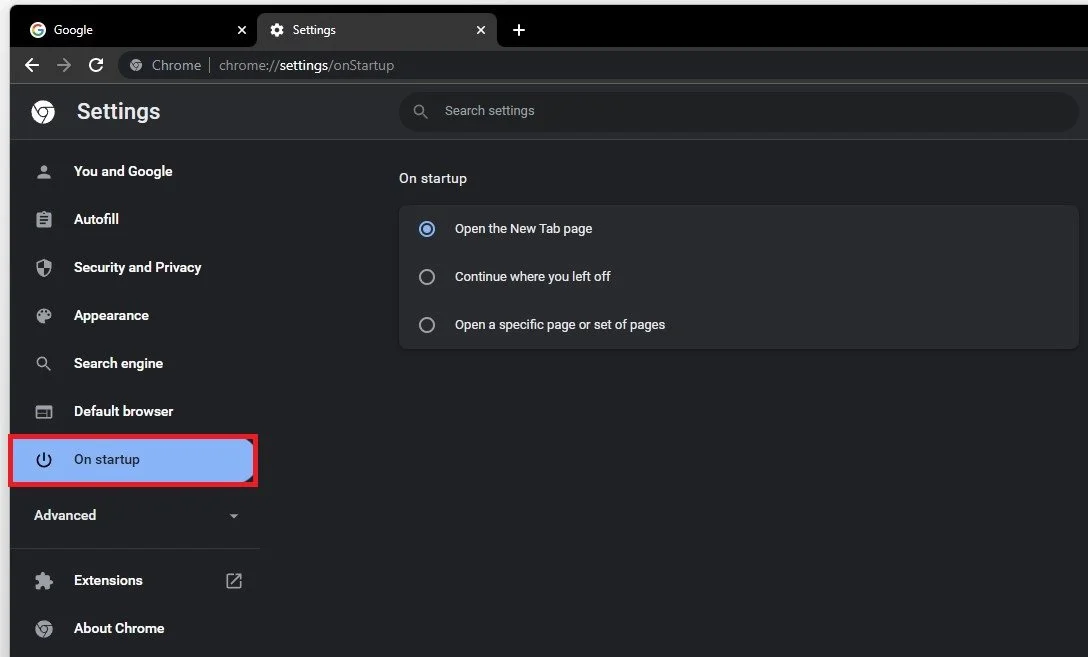This screenshot has width=1088, height=657.
Task: Click the Advanced dropdown arrow
Action: point(234,516)
